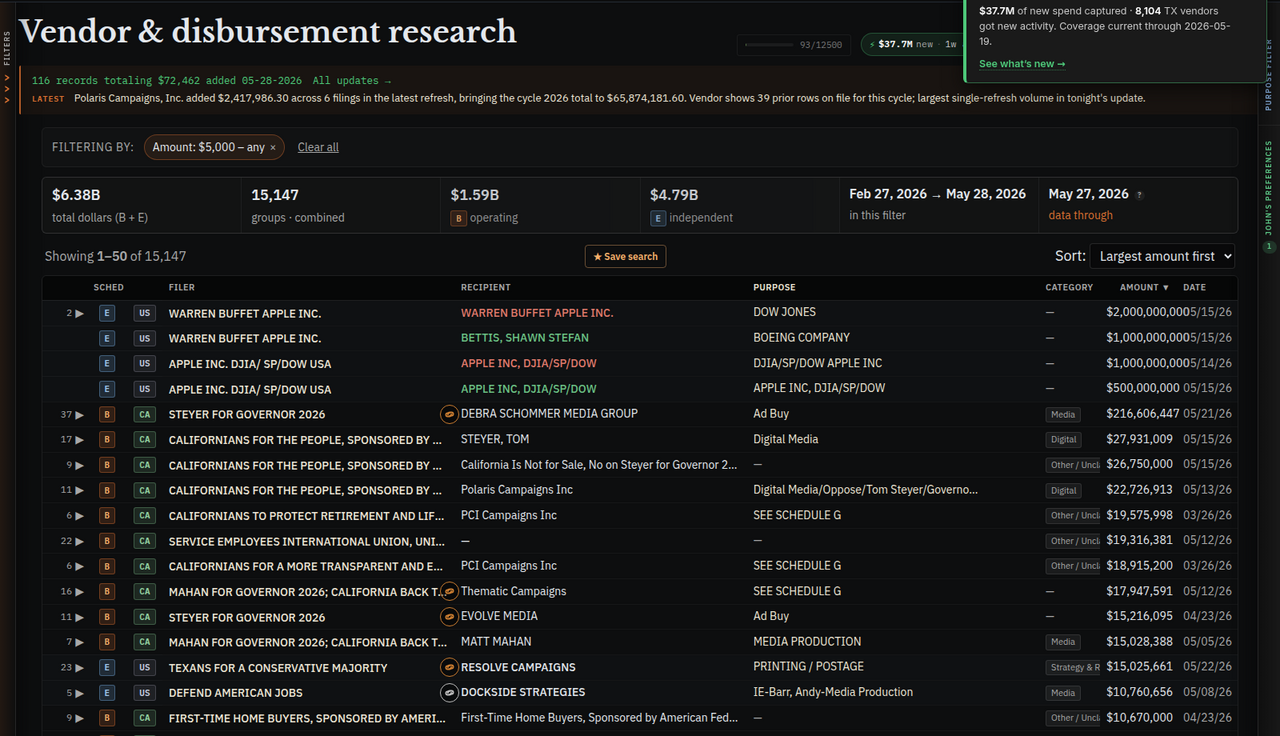Remove the Amount $5,000 – any filter chip
Screen dimensions: 1280x736
coord(273,147)
